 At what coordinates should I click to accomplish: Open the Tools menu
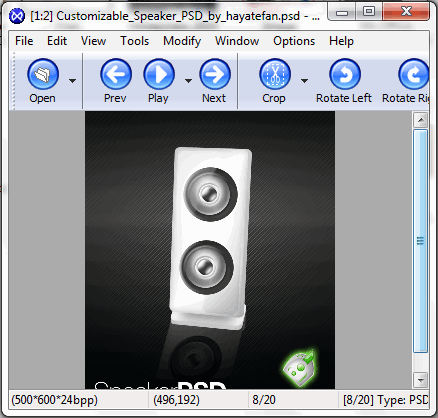(135, 41)
